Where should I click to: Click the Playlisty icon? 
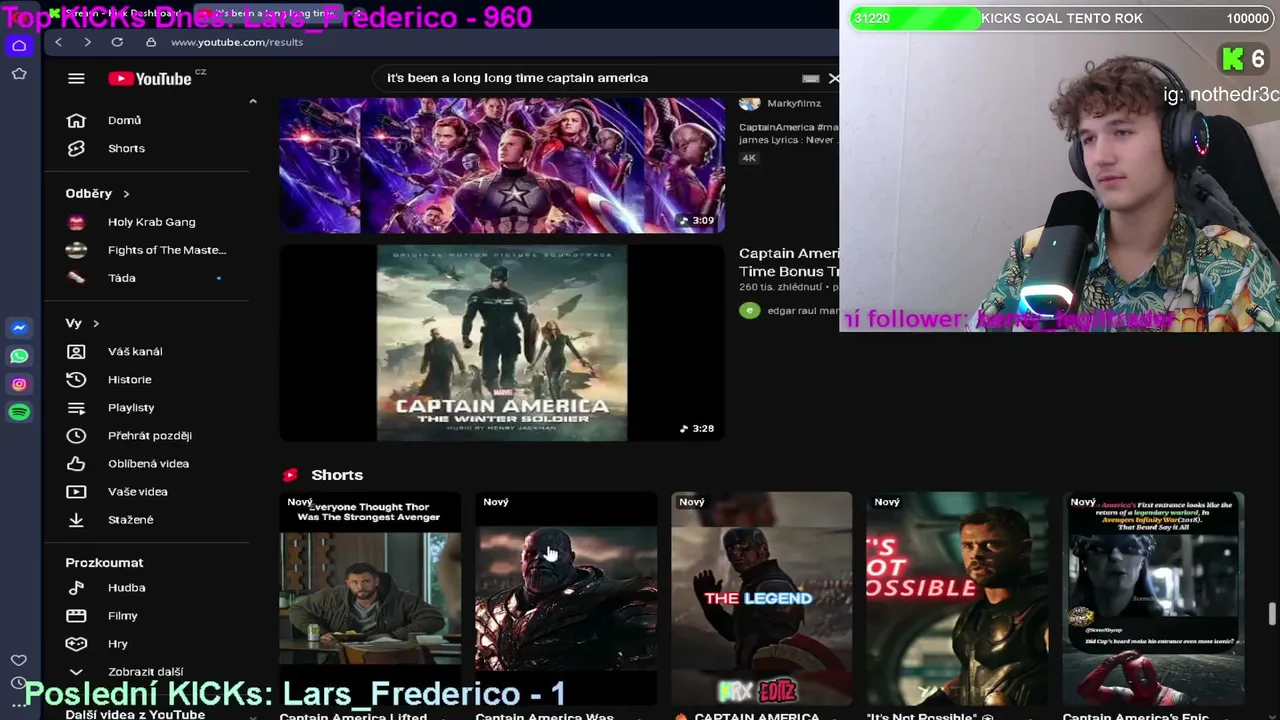tap(76, 407)
